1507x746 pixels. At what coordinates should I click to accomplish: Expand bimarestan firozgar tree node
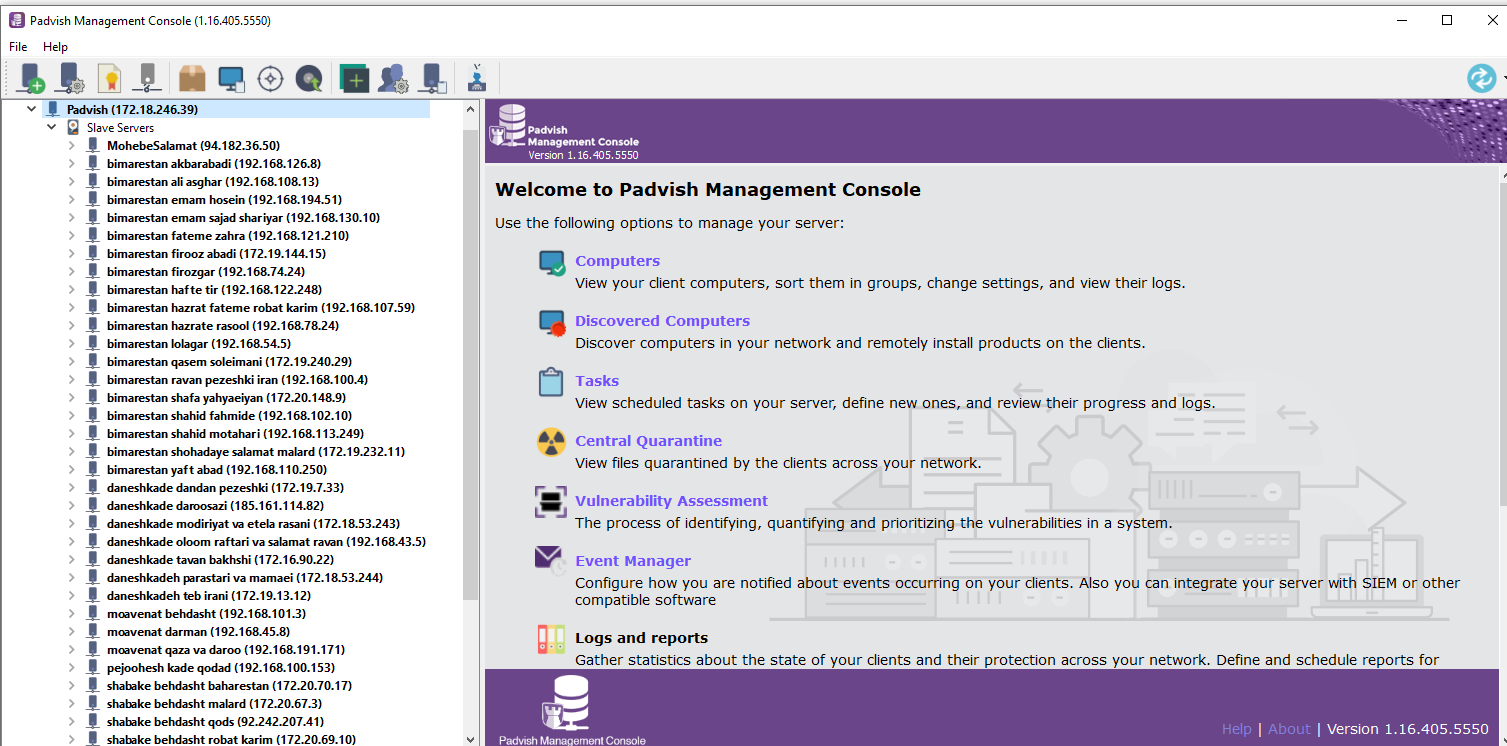click(x=72, y=272)
